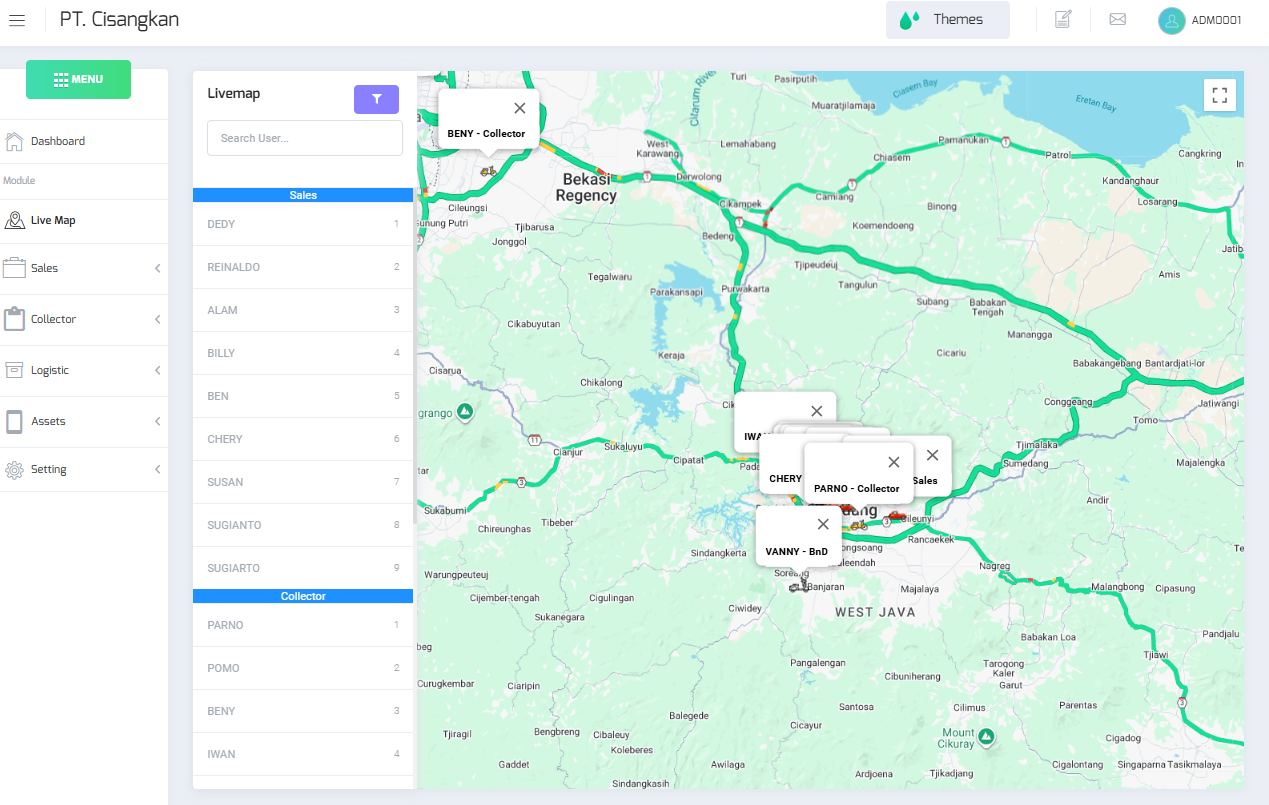1269x805 pixels.
Task: Open the Themes button
Action: coord(947,20)
